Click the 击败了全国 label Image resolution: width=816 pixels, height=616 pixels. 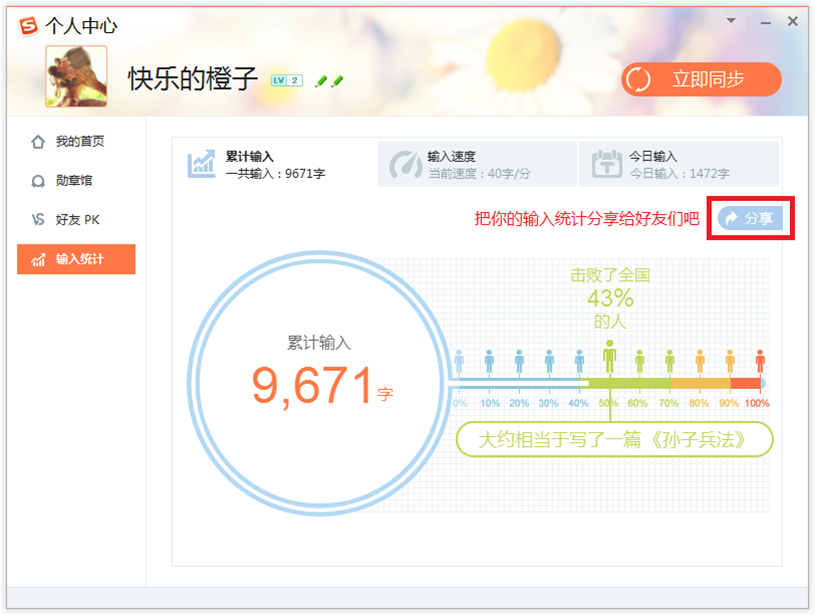click(610, 275)
